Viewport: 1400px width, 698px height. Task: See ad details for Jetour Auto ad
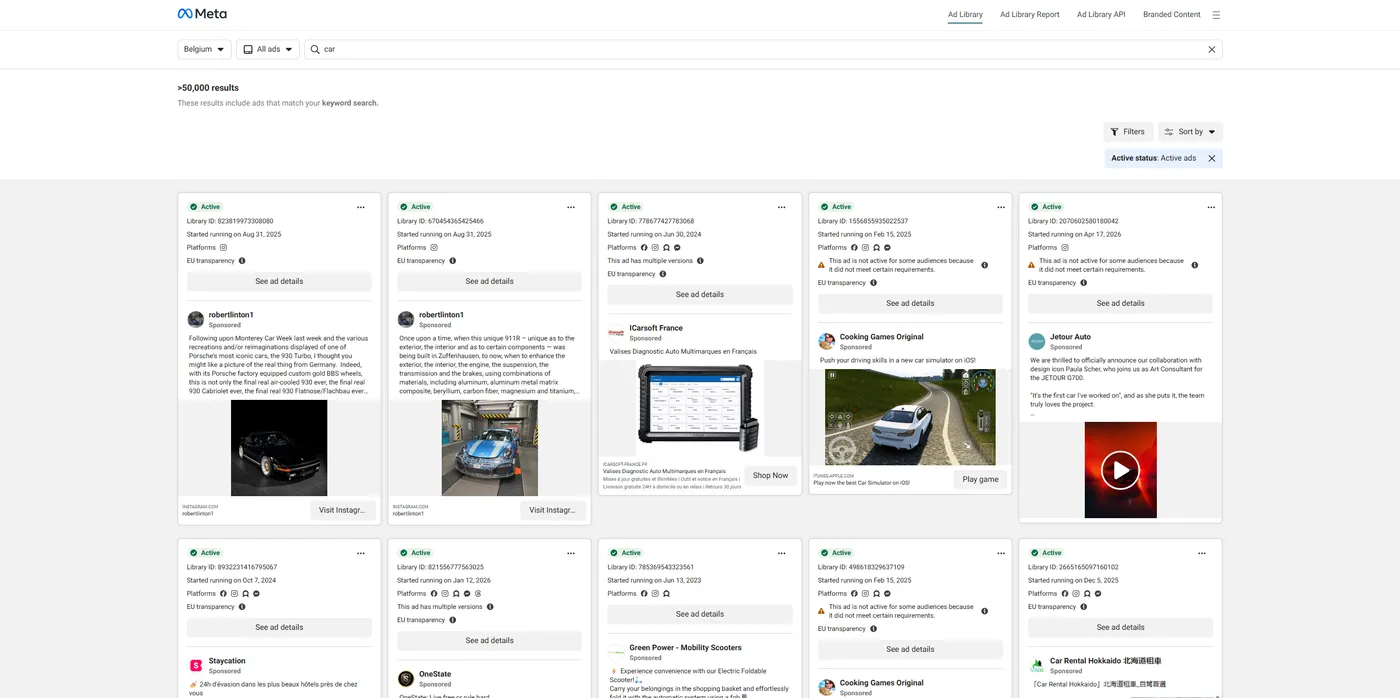1120,303
